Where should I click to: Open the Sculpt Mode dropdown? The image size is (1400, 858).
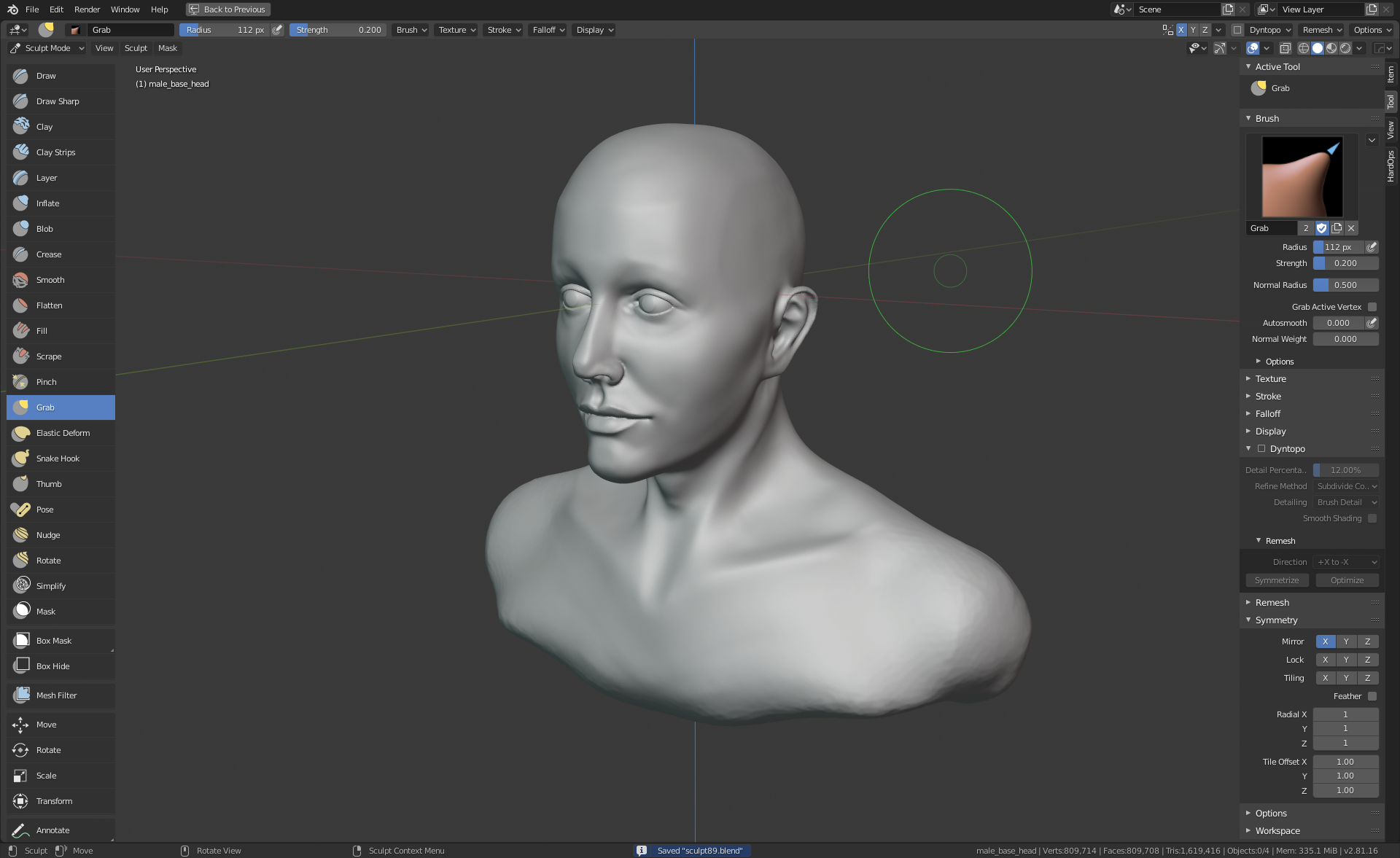click(47, 48)
